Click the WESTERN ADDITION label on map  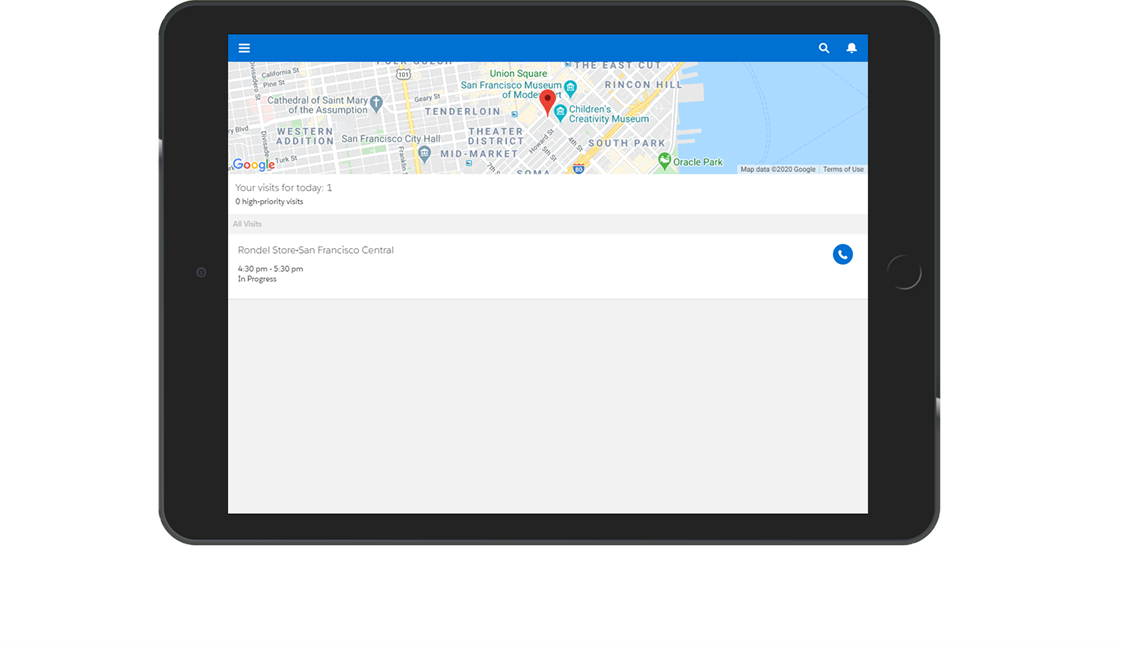pos(305,136)
